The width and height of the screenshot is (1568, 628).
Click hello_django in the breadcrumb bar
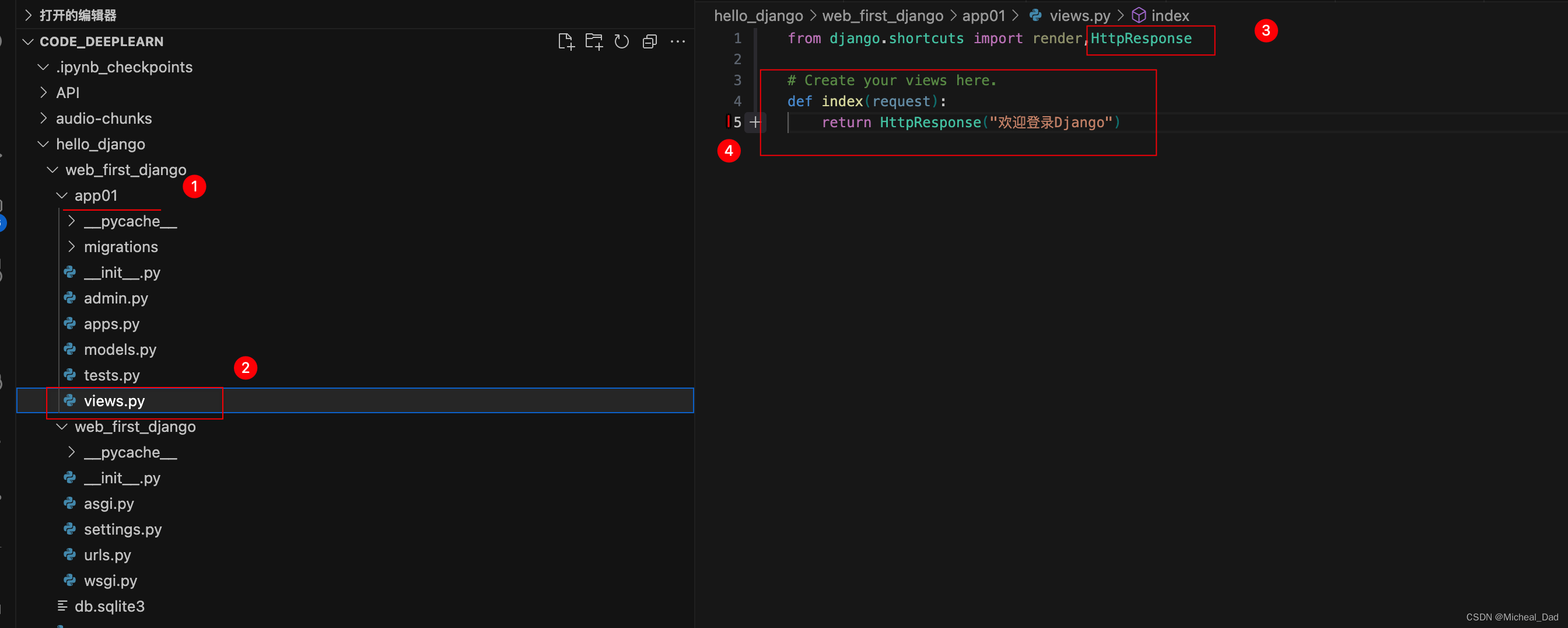(758, 15)
